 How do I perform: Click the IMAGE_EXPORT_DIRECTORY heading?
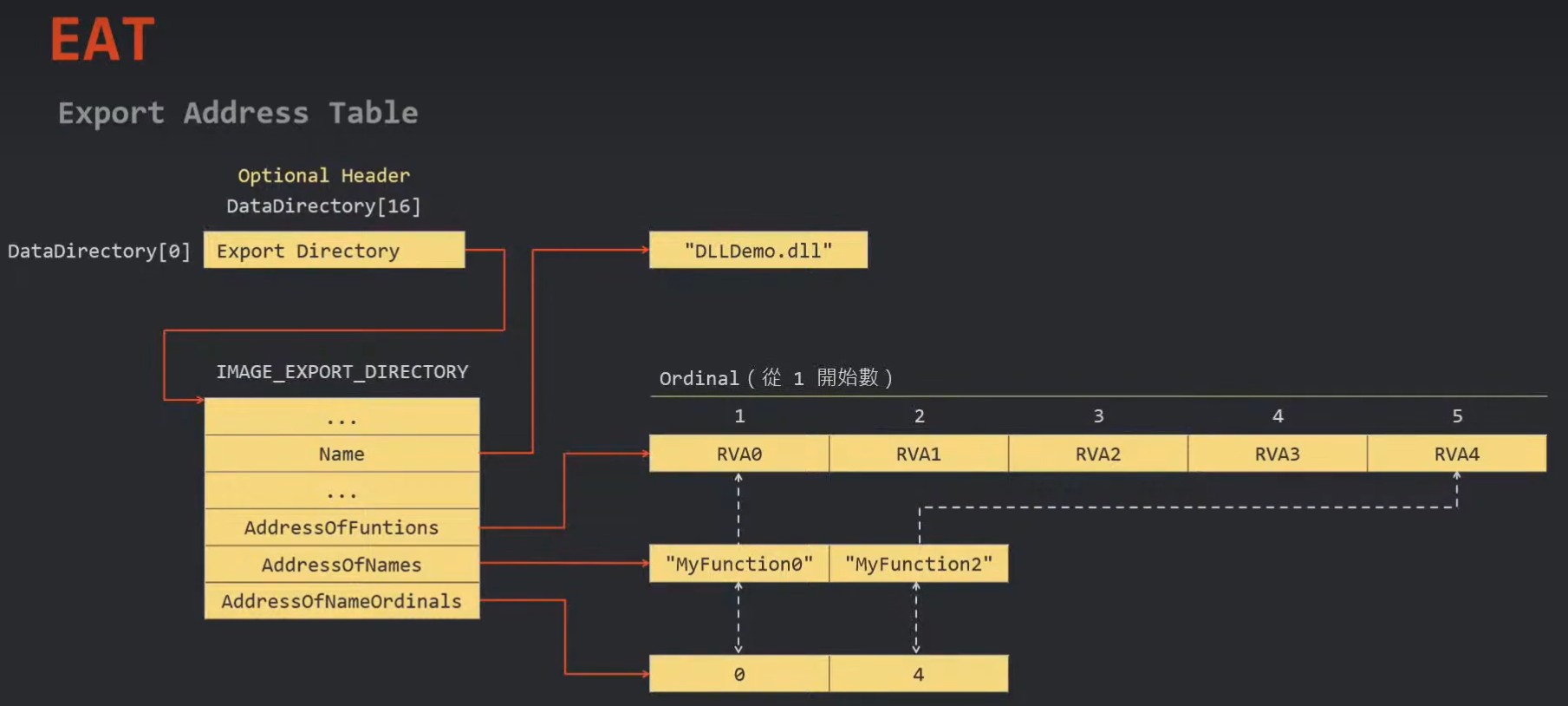pyautogui.click(x=342, y=372)
